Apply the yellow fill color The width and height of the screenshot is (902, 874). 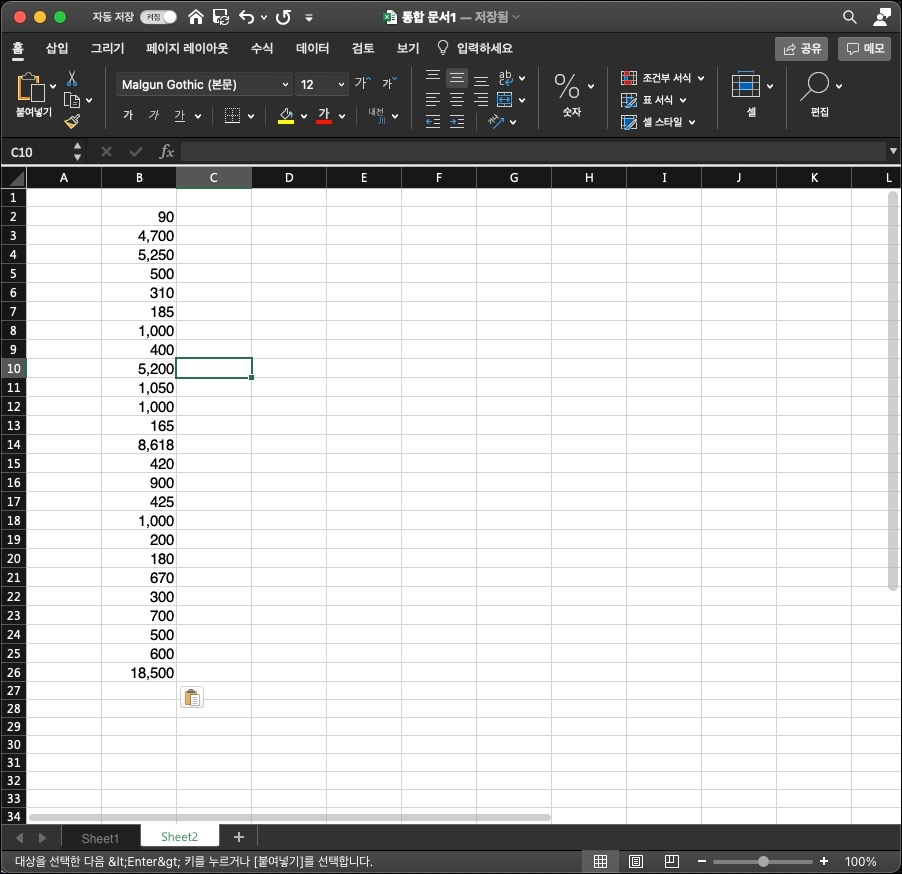point(286,116)
